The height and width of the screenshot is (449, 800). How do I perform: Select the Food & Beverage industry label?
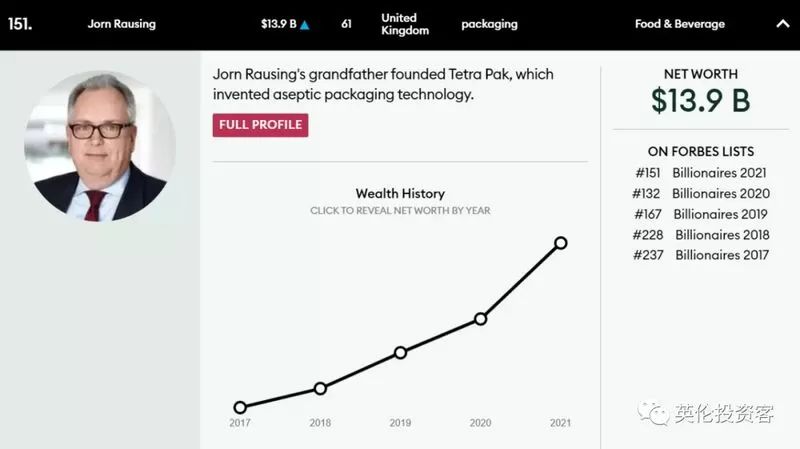click(680, 24)
